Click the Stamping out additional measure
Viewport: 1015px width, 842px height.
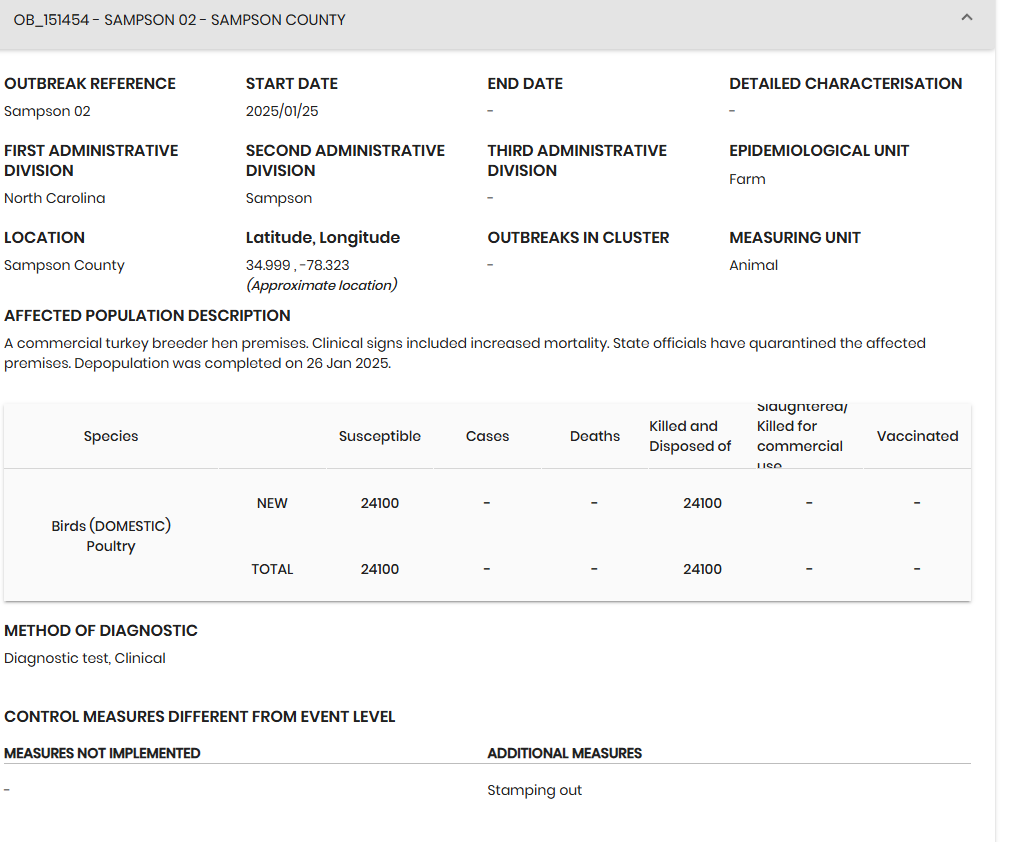[535, 791]
